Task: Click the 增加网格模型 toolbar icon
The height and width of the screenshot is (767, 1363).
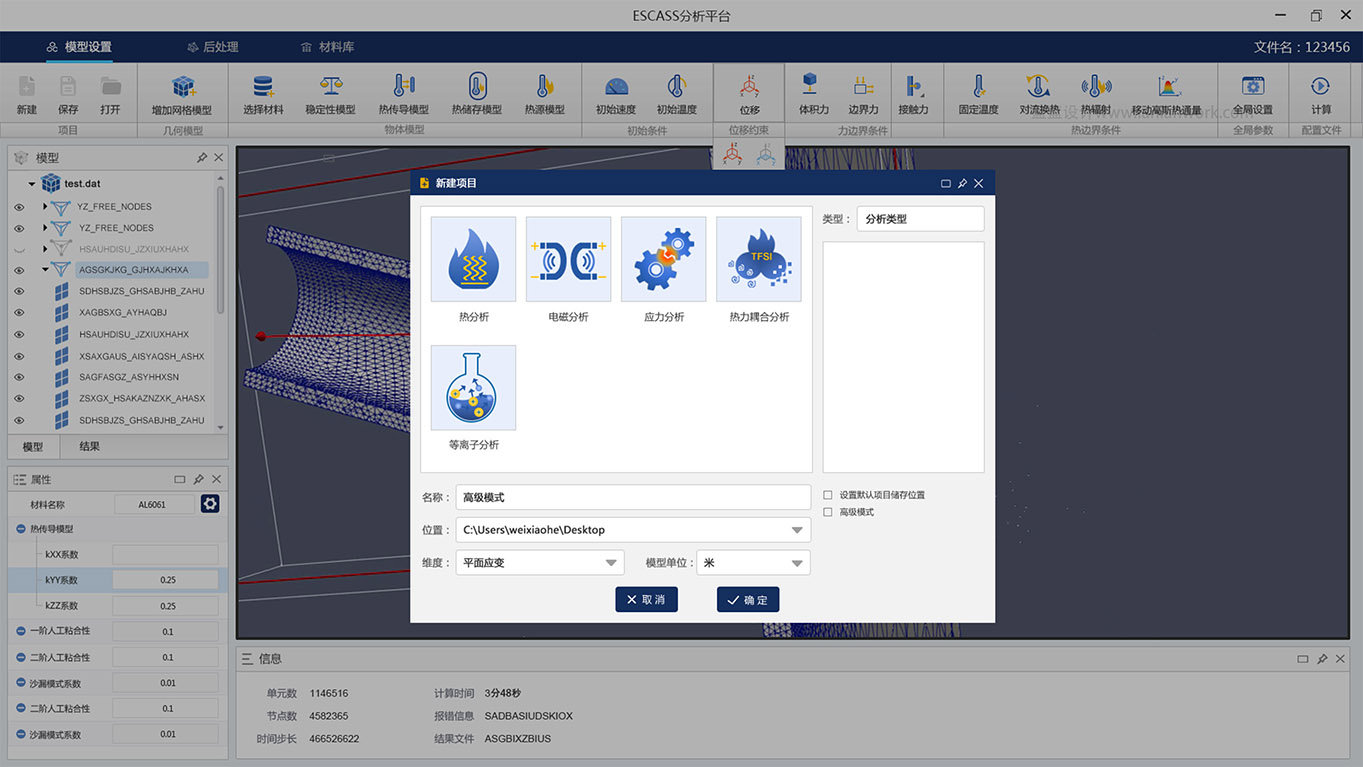Action: pyautogui.click(x=182, y=89)
